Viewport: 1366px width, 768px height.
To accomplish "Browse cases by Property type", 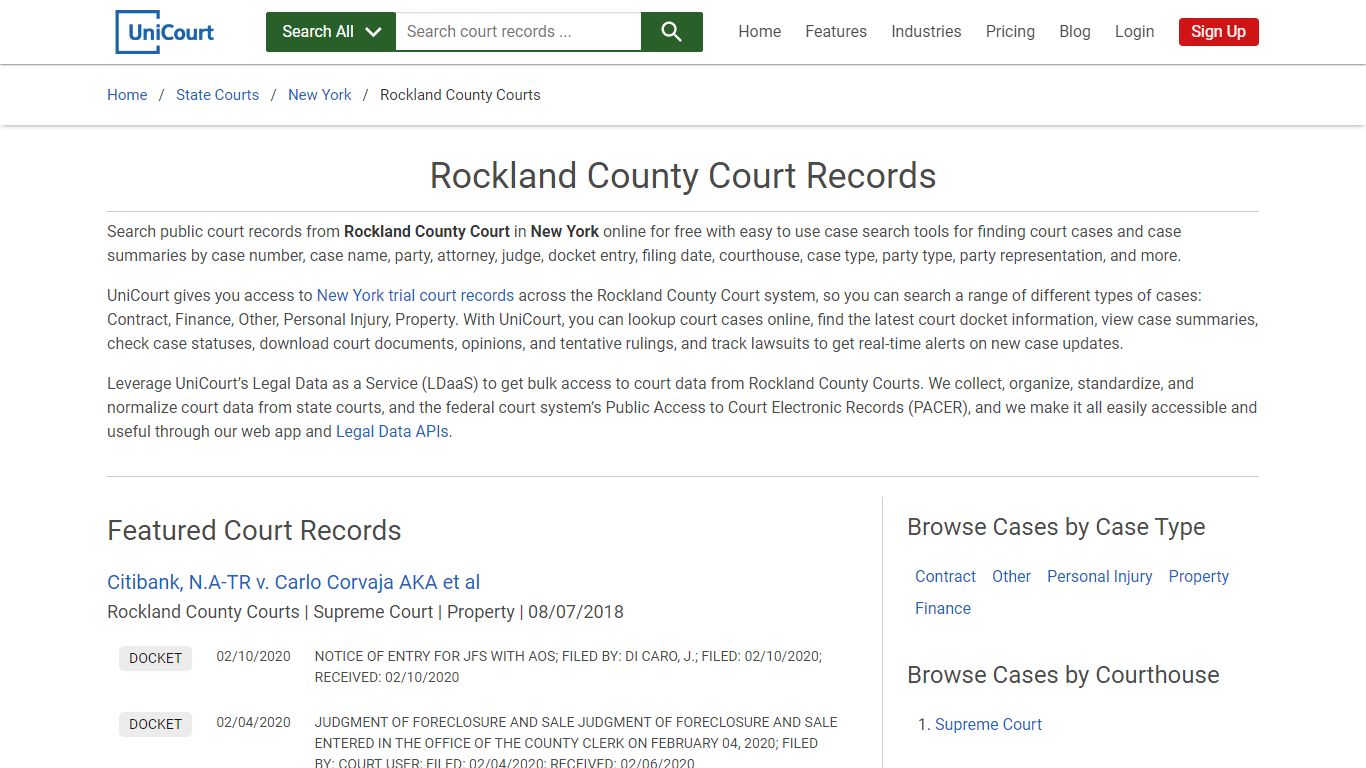I will coord(1198,577).
